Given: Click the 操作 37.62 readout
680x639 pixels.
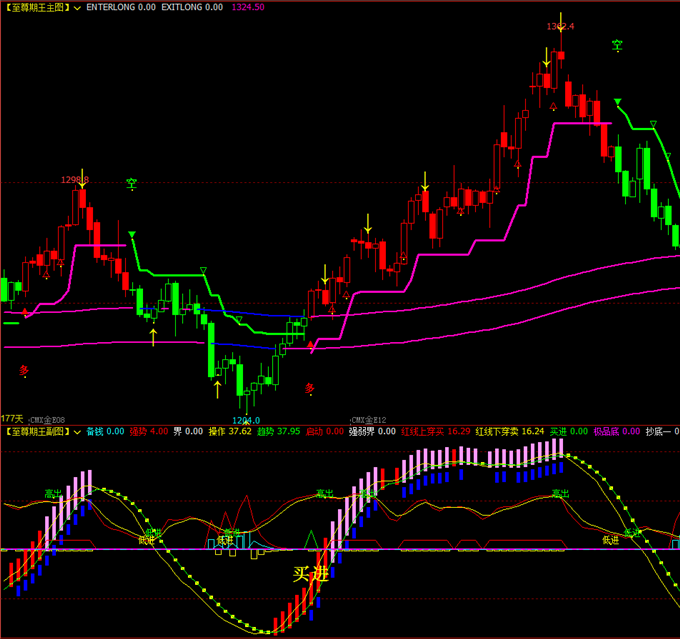Looking at the screenshot, I should tap(230, 432).
